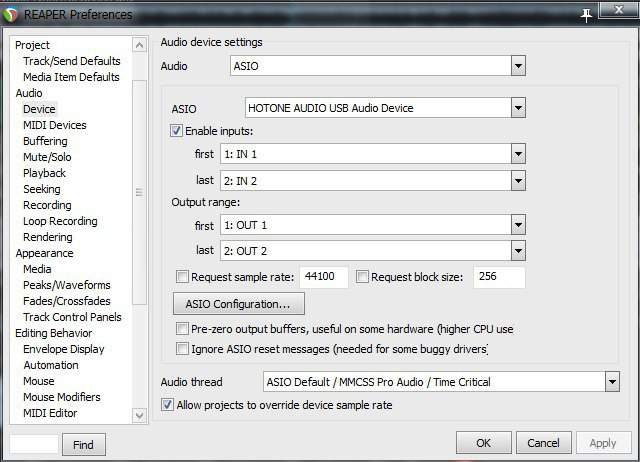Open Recording preferences page

pyautogui.click(x=47, y=205)
